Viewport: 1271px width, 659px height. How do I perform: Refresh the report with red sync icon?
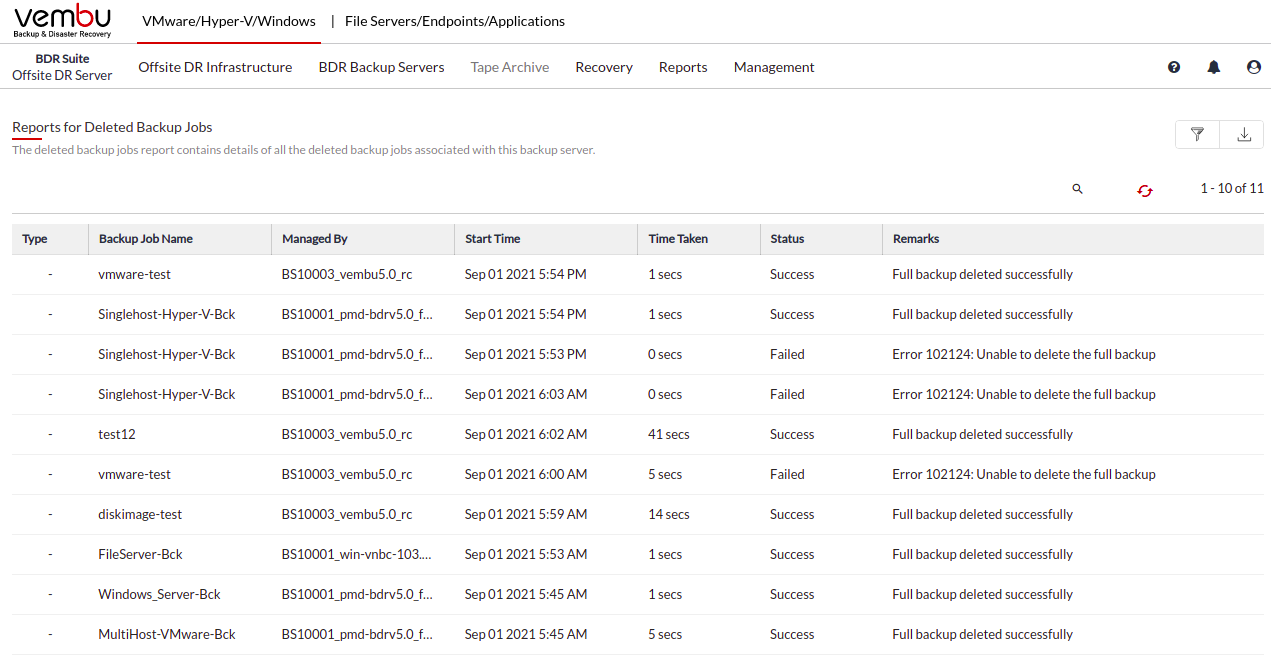point(1145,190)
